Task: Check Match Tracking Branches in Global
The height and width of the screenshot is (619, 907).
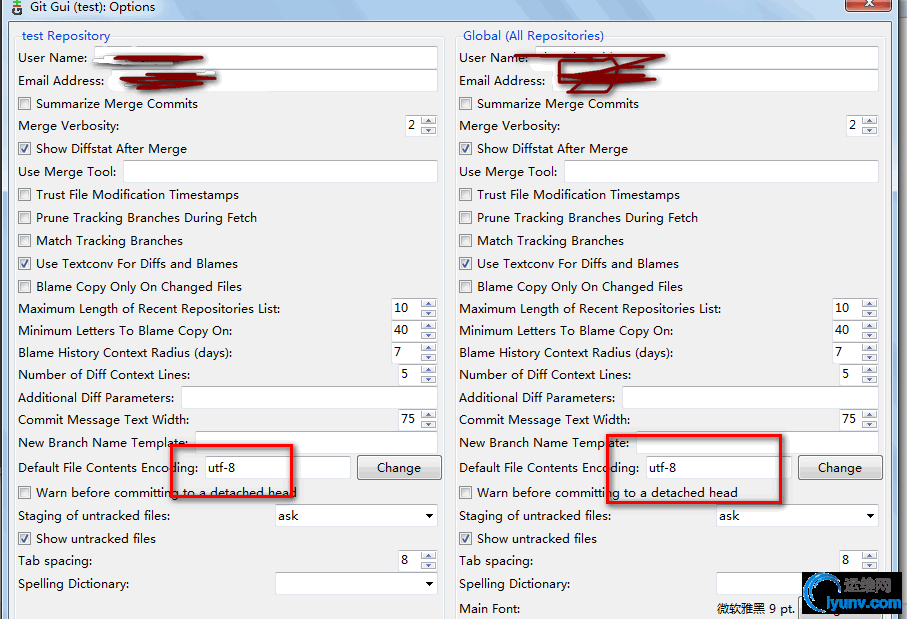Action: [465, 241]
